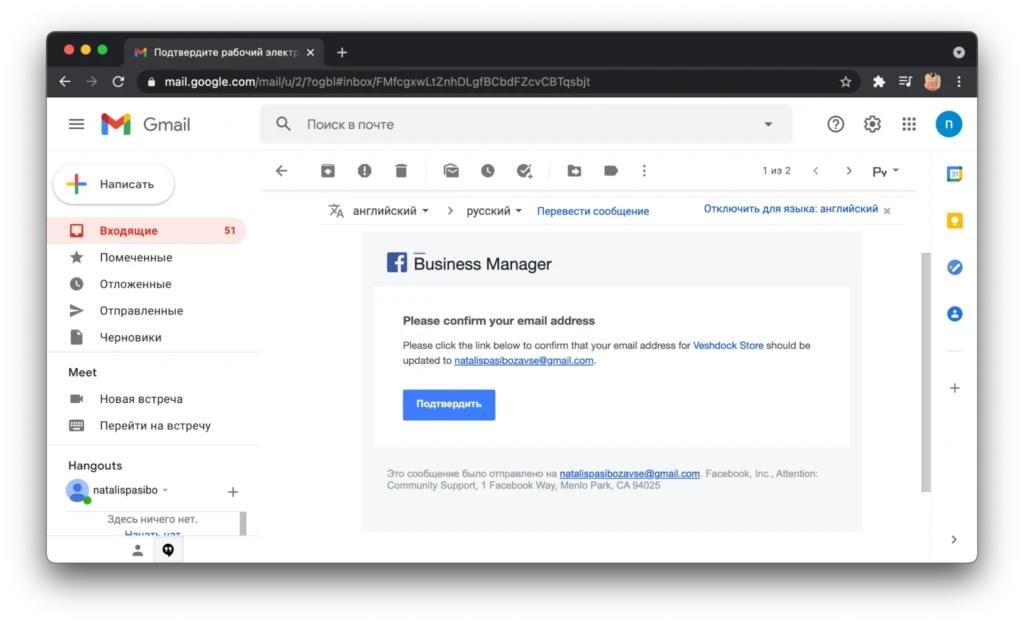Open Входящие folder
The image size is (1024, 625).
coord(147,231)
